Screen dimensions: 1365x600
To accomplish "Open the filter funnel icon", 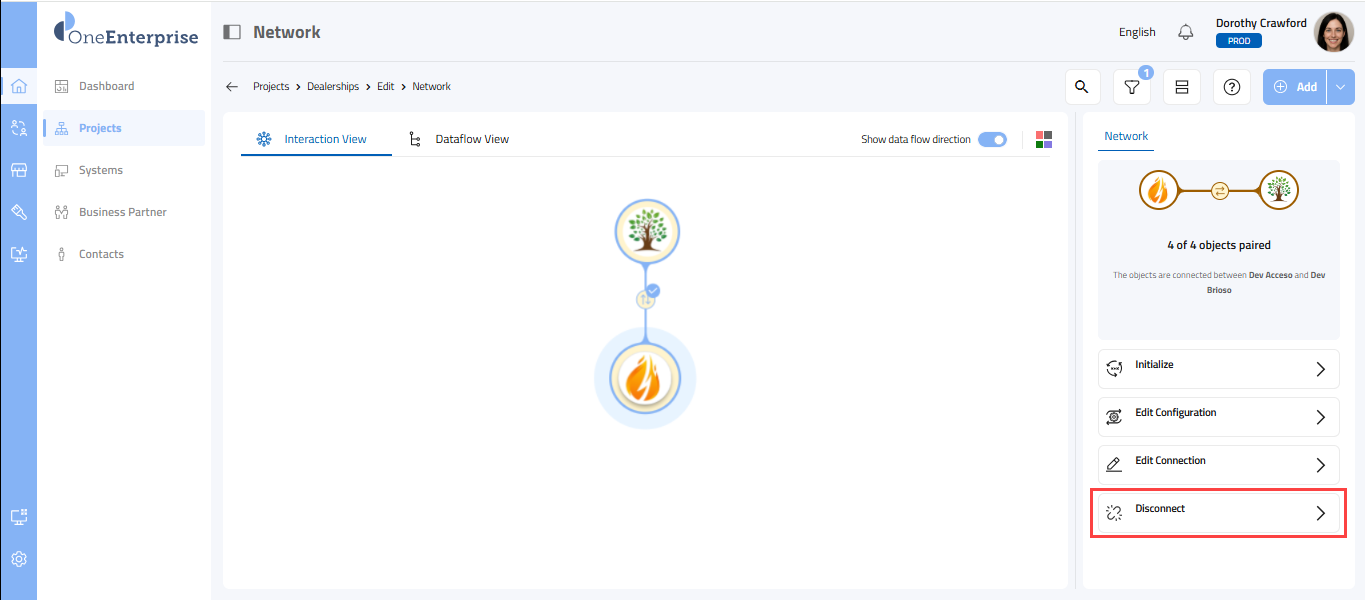I will (x=1131, y=87).
